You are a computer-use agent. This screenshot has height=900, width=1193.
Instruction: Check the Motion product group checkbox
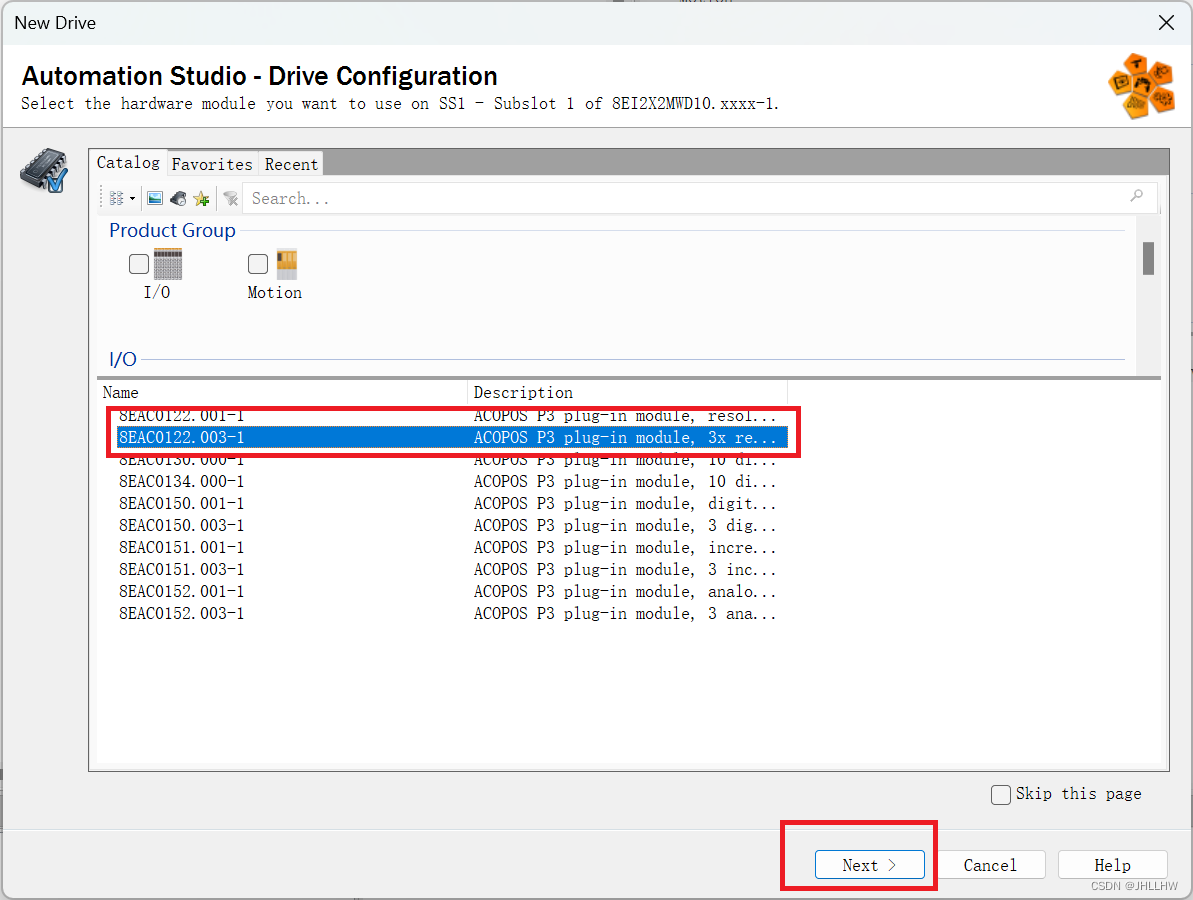click(257, 263)
